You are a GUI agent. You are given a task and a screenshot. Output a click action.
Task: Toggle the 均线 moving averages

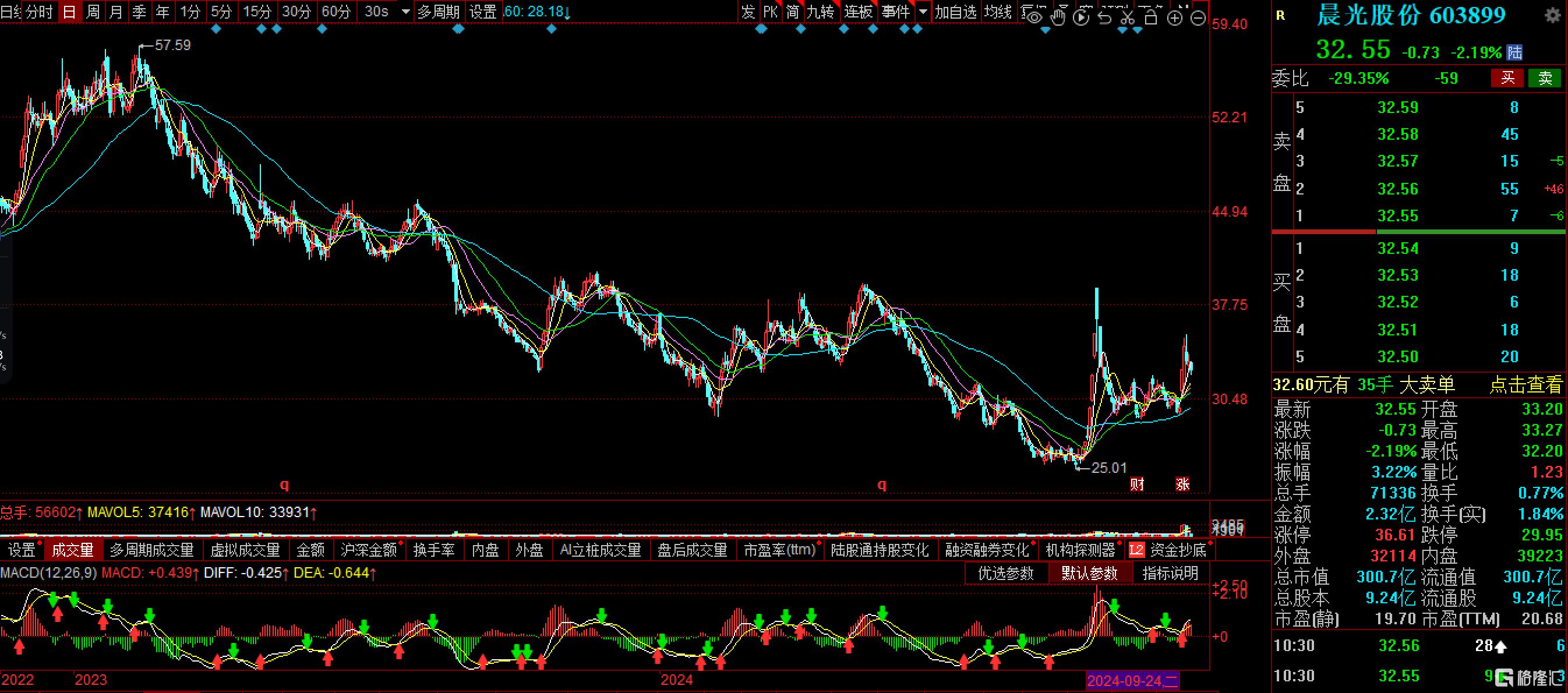[x=998, y=12]
